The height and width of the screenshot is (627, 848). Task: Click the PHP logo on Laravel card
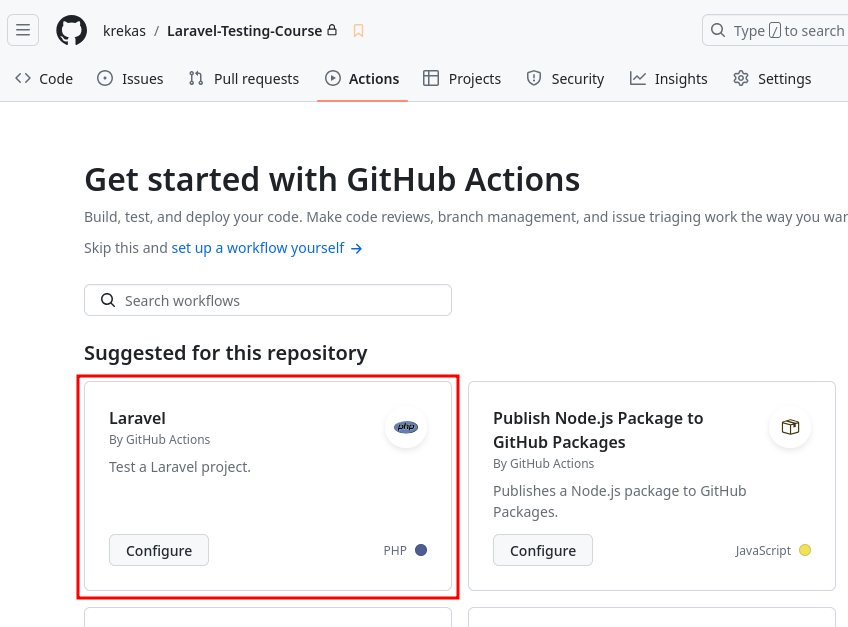point(406,427)
